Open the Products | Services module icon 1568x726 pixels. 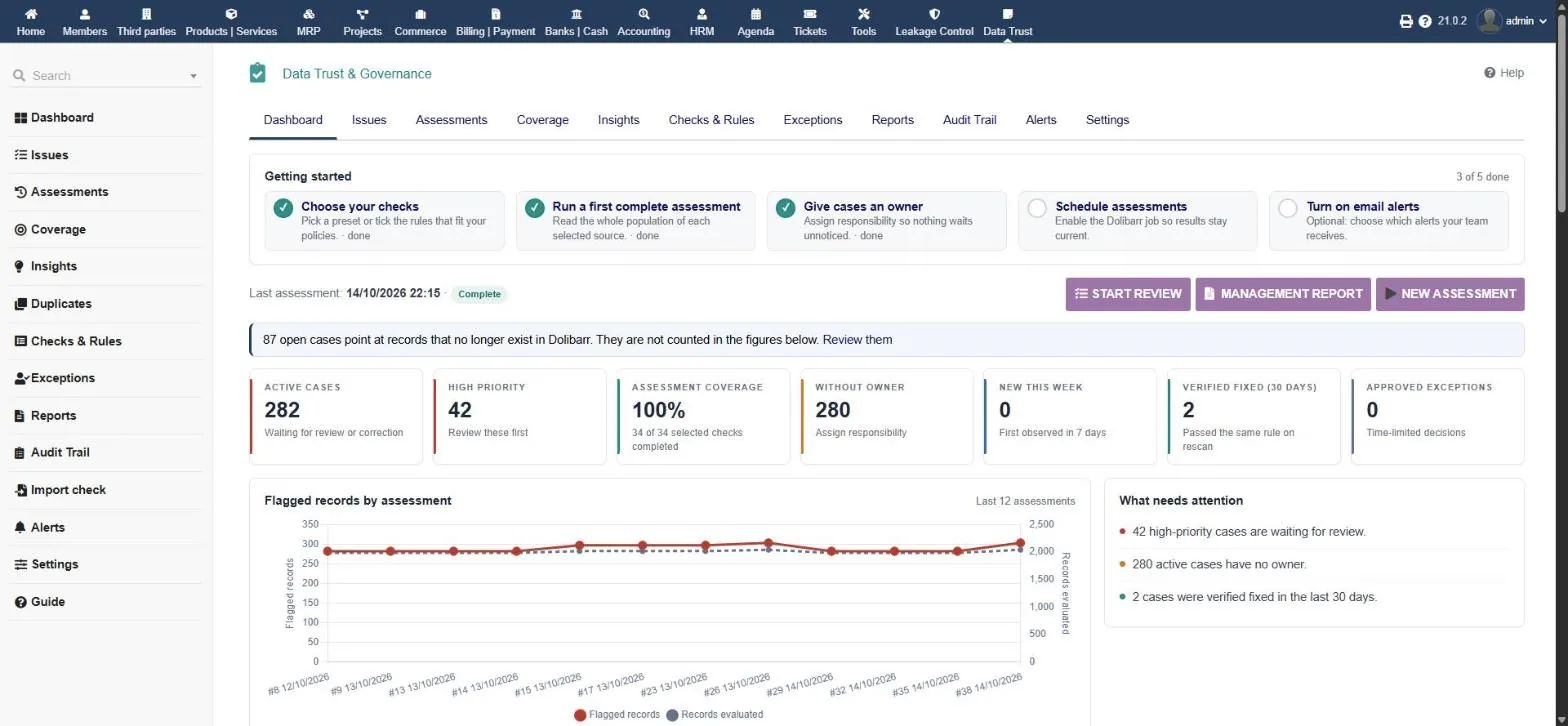231,15
